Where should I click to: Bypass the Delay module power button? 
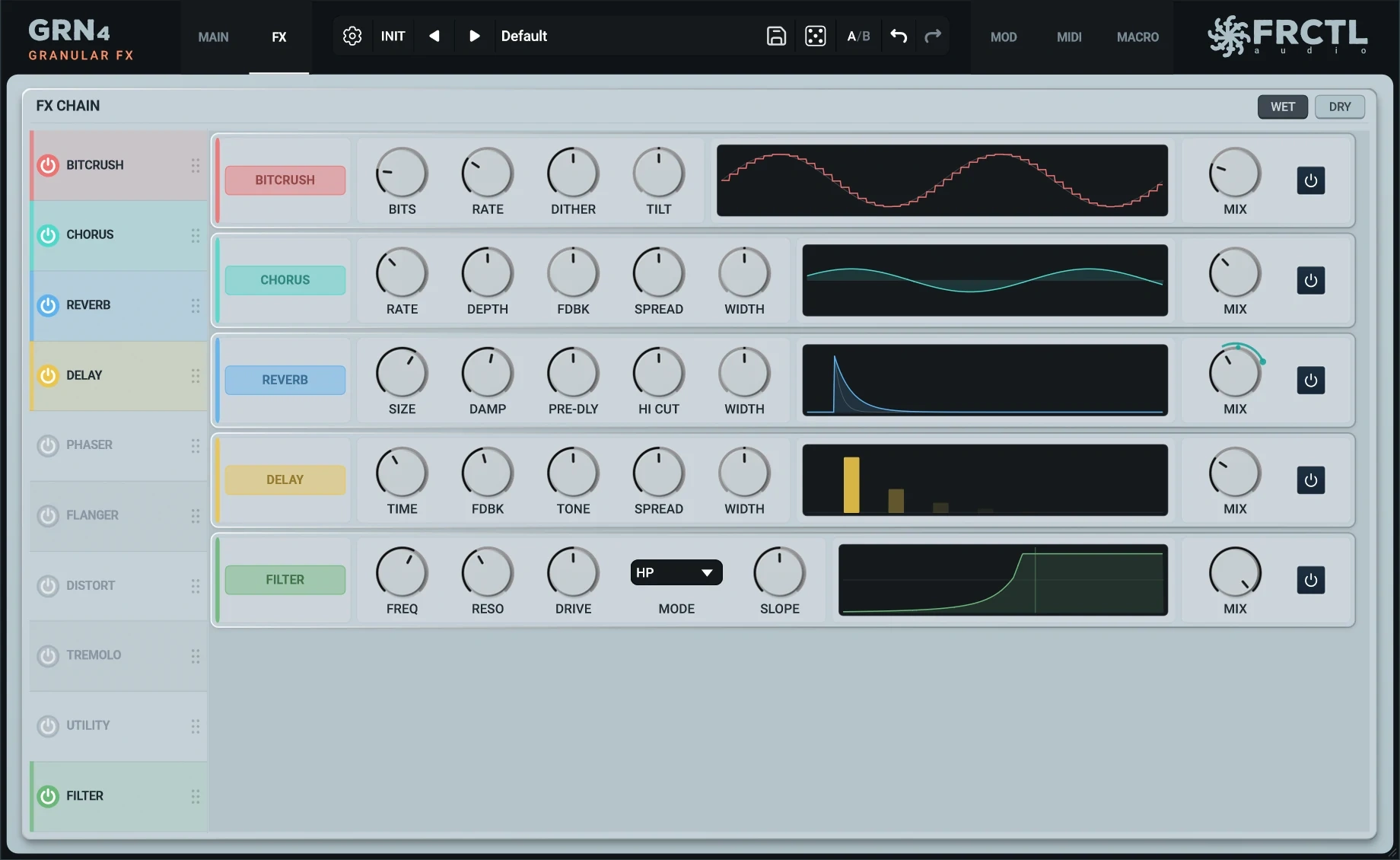coord(1310,480)
